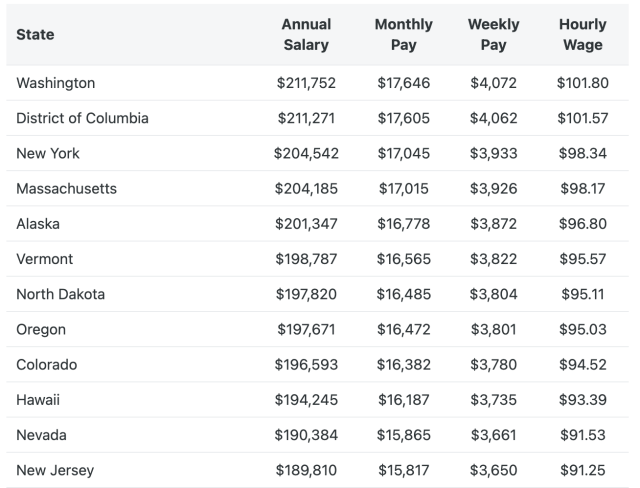Click Colorado in the State column
Screen dimensions: 640x488
point(46,364)
